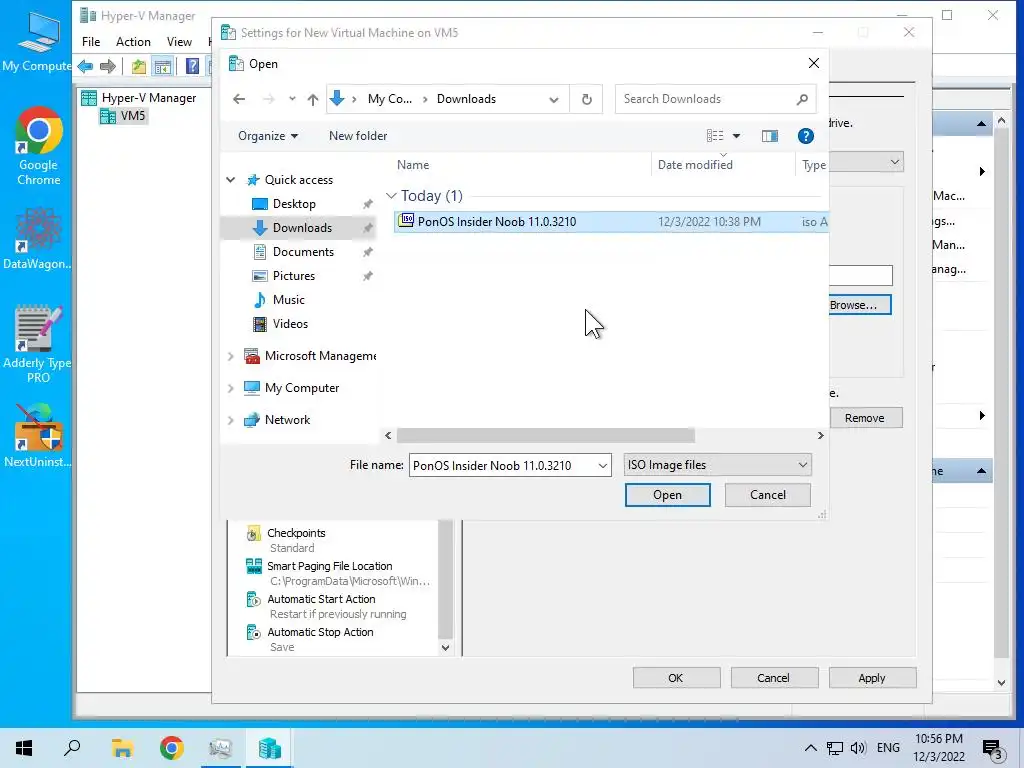Click OK in VM settings window
Image resolution: width=1024 pixels, height=768 pixels.
(676, 678)
